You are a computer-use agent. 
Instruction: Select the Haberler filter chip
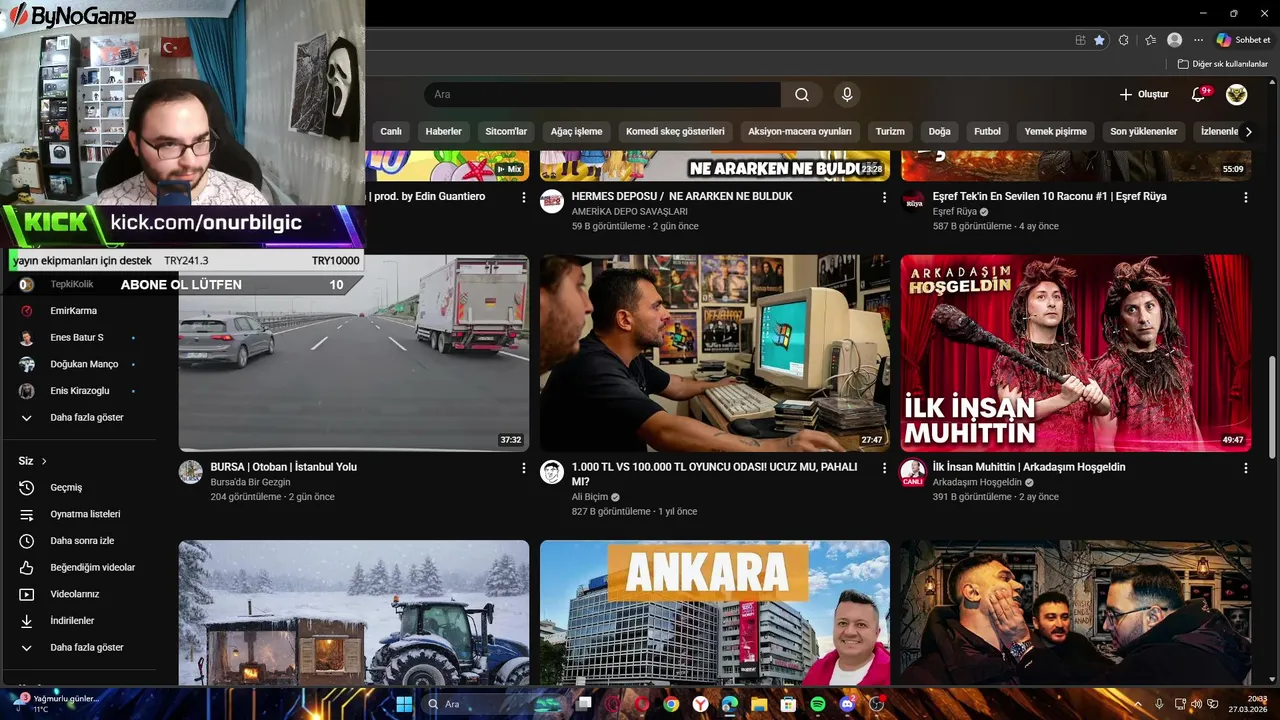coord(444,131)
